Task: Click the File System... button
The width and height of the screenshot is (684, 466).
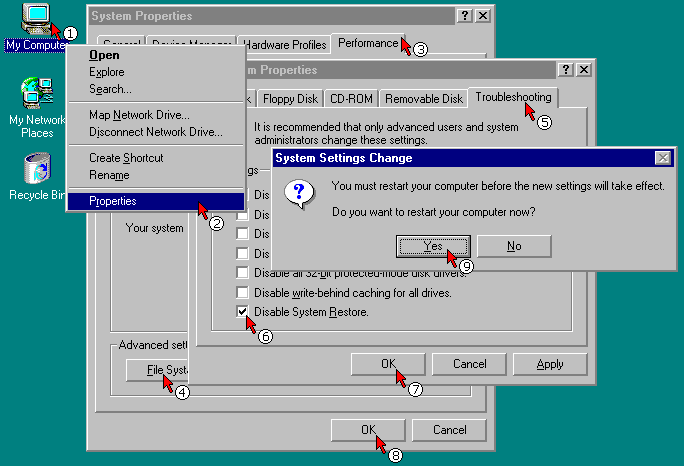Action: pos(157,370)
